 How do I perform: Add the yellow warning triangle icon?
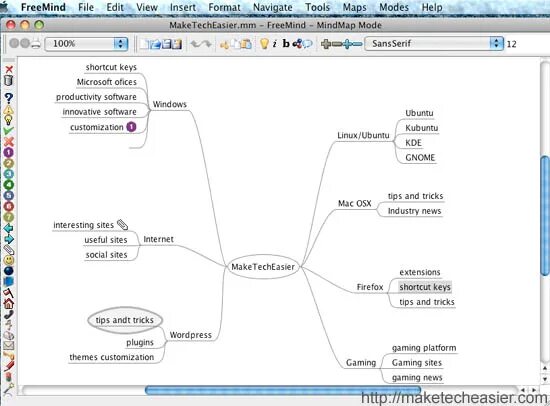click(9, 110)
